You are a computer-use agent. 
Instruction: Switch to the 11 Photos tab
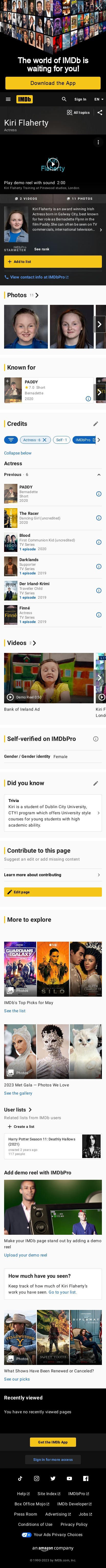79,198
